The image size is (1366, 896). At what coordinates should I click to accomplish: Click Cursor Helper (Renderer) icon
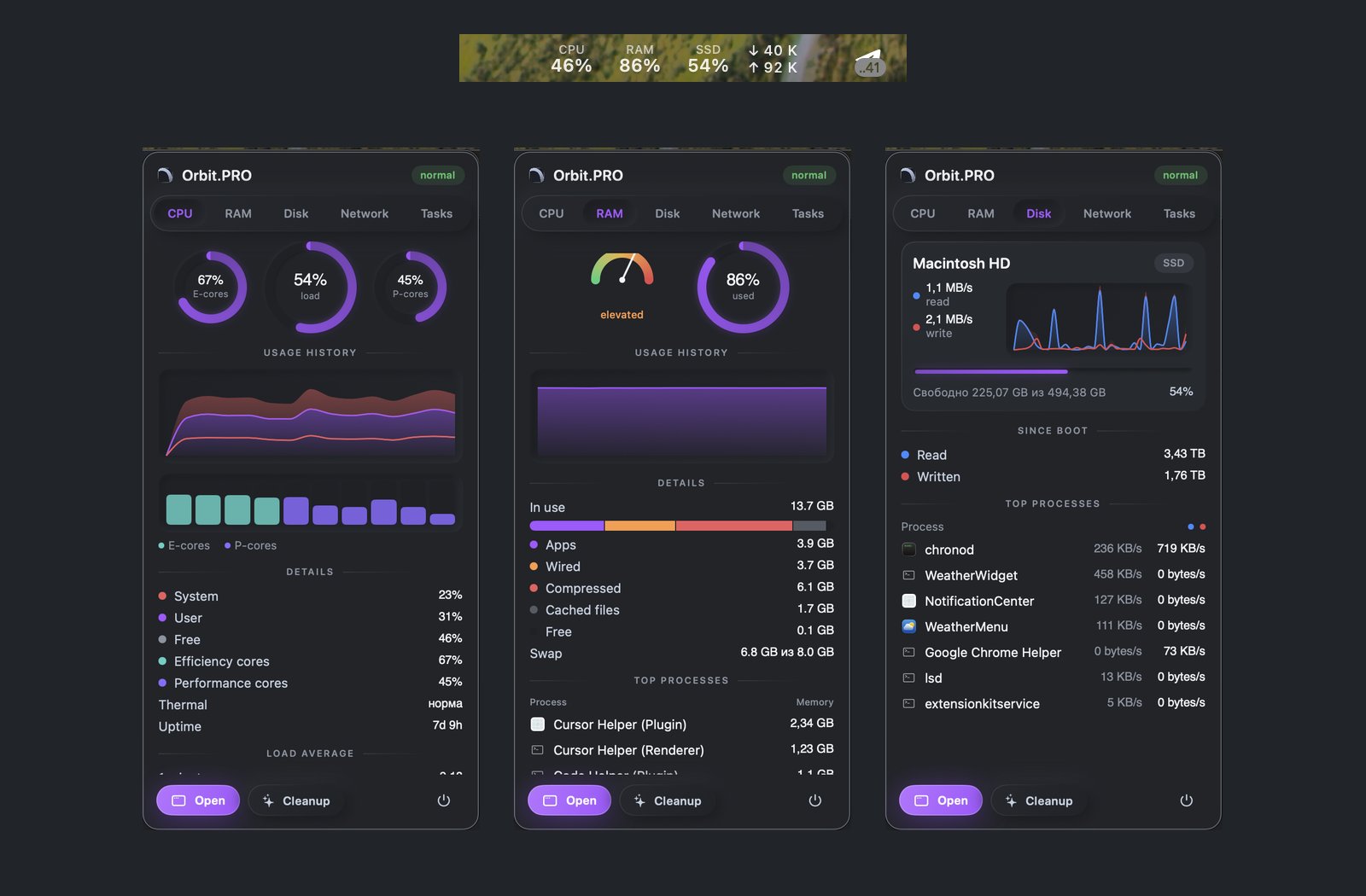click(538, 750)
